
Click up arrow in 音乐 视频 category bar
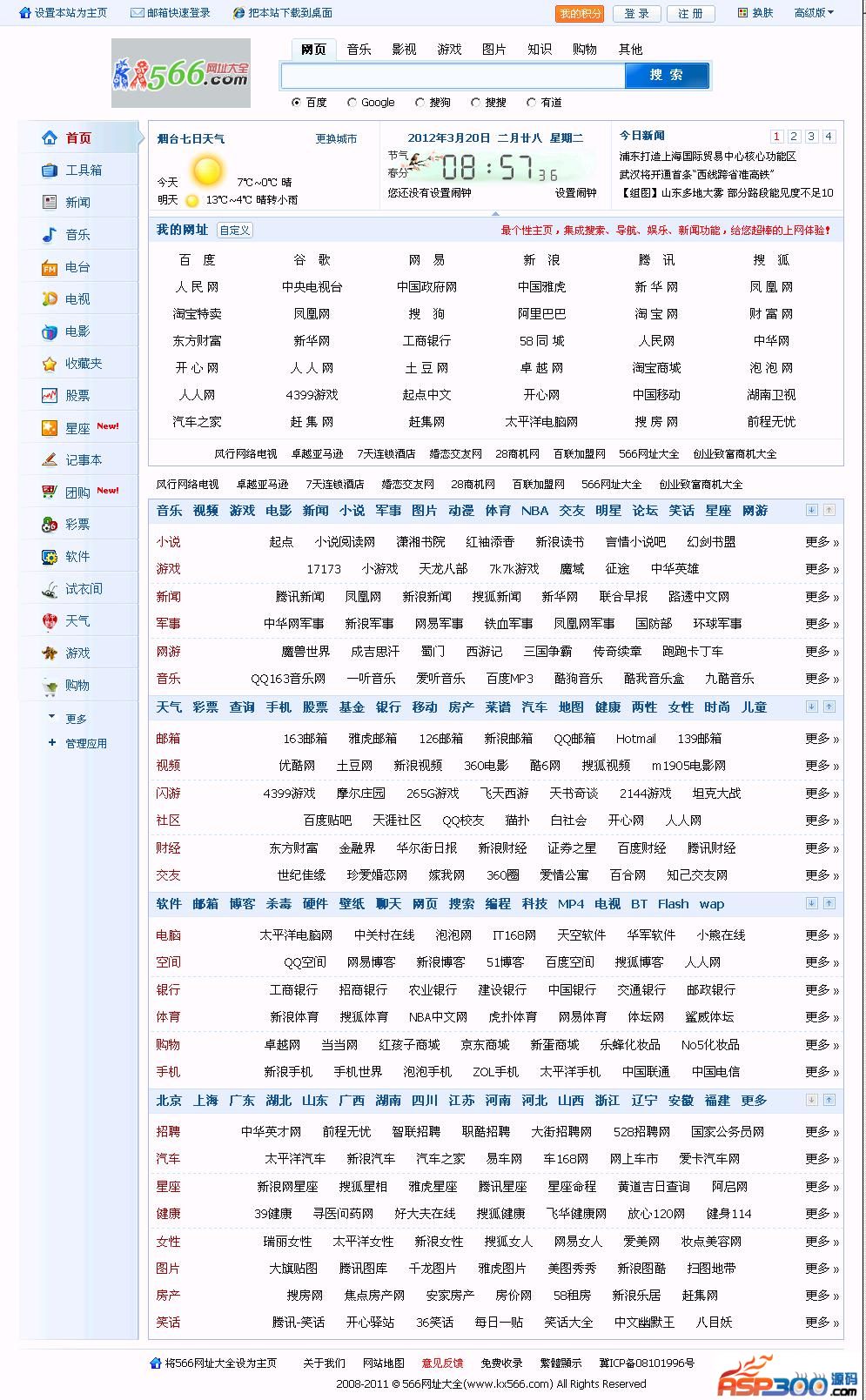click(x=829, y=510)
